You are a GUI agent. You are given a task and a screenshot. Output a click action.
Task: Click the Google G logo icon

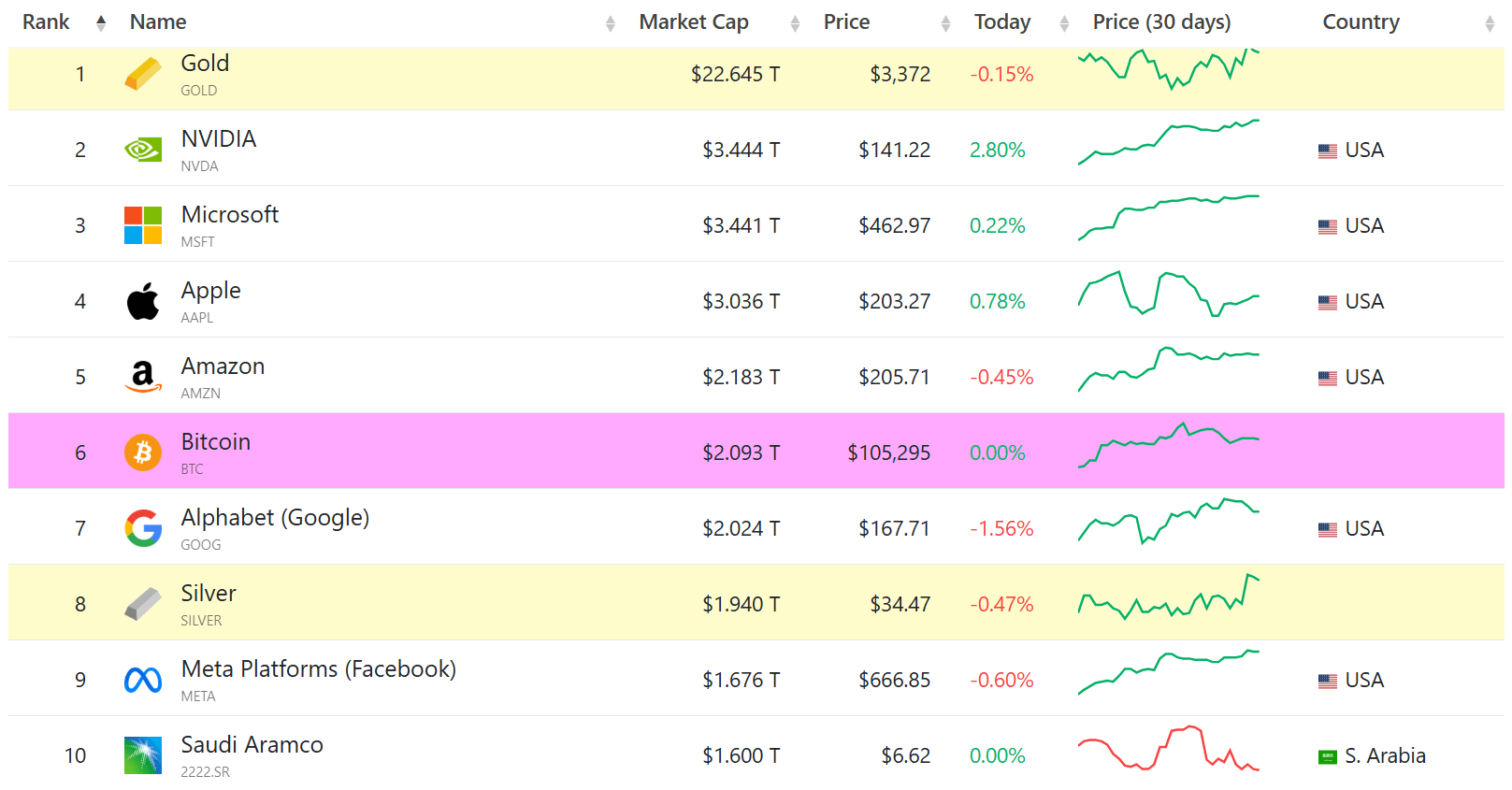(143, 528)
